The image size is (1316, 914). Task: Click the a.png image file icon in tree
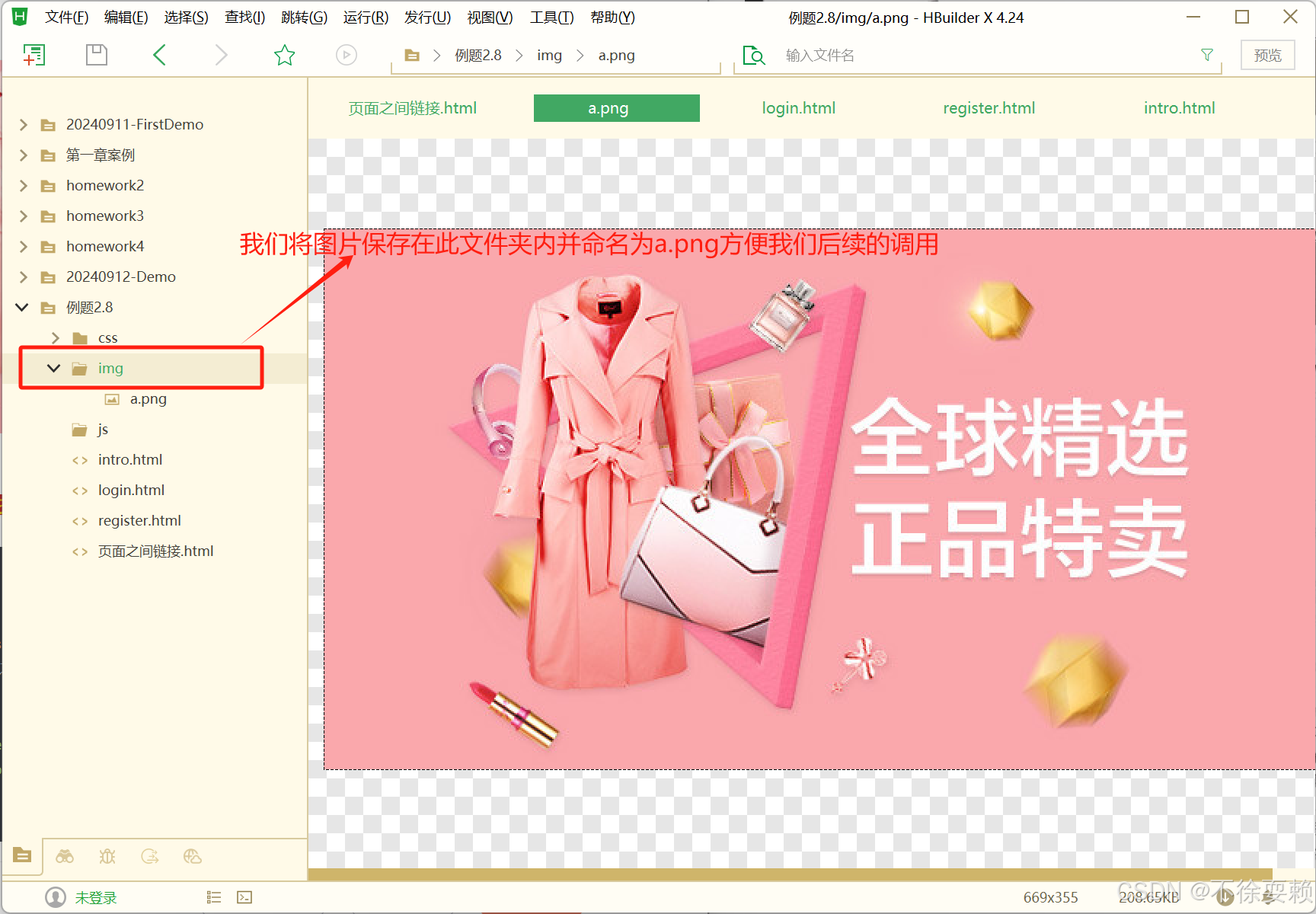click(112, 399)
